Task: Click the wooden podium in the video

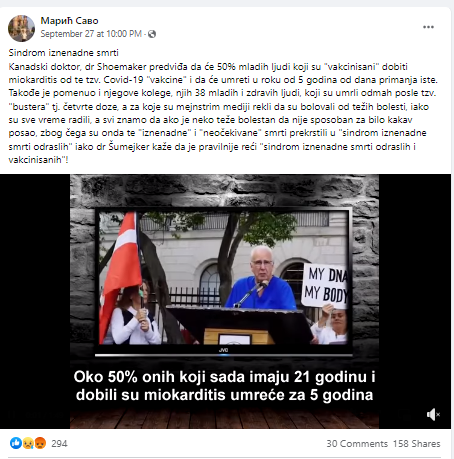Action: [238, 336]
